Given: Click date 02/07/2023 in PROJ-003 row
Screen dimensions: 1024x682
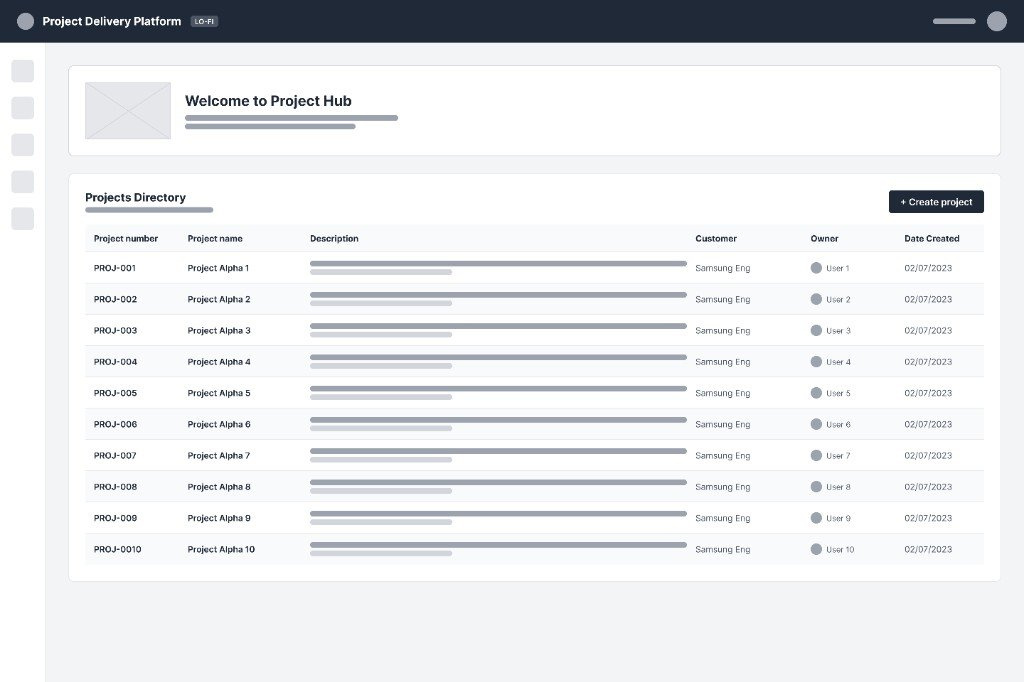Looking at the screenshot, I should pyautogui.click(x=928, y=331).
